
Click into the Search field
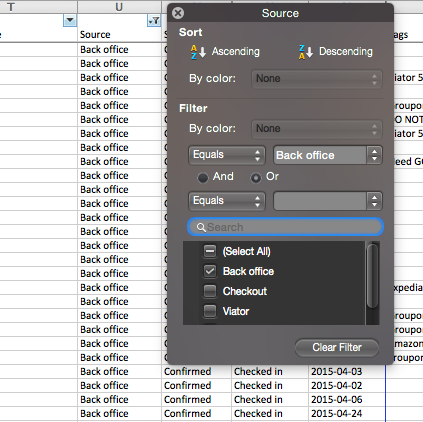point(285,227)
